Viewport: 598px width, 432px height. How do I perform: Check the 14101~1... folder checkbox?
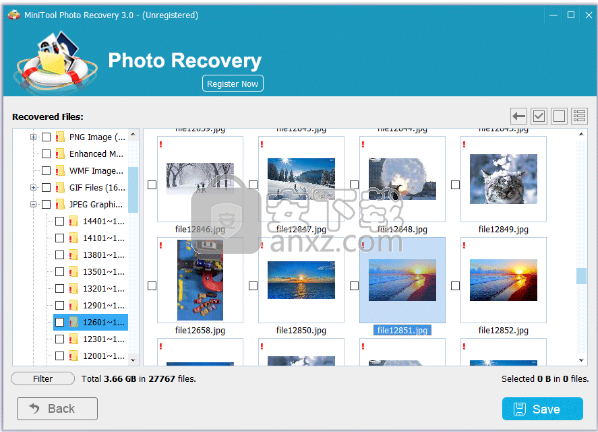pos(59,238)
